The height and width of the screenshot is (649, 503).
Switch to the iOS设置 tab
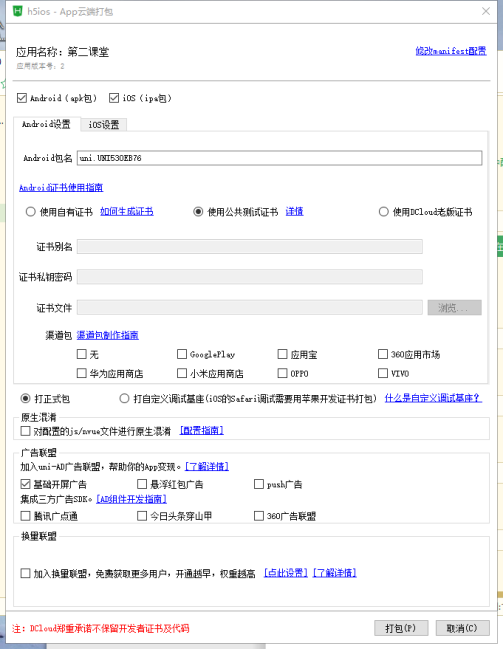103,125
